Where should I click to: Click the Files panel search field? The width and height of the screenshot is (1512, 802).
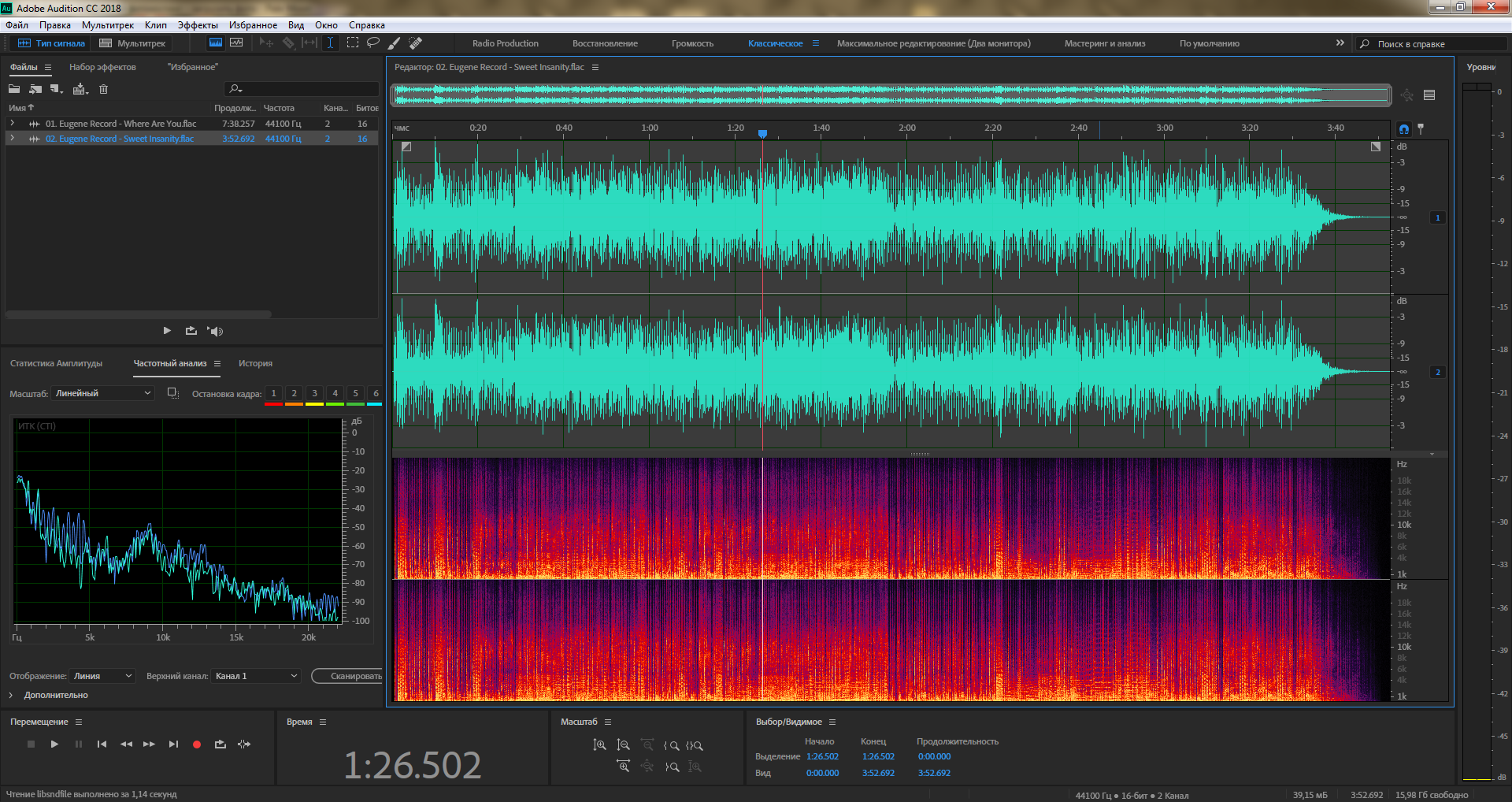pos(302,89)
